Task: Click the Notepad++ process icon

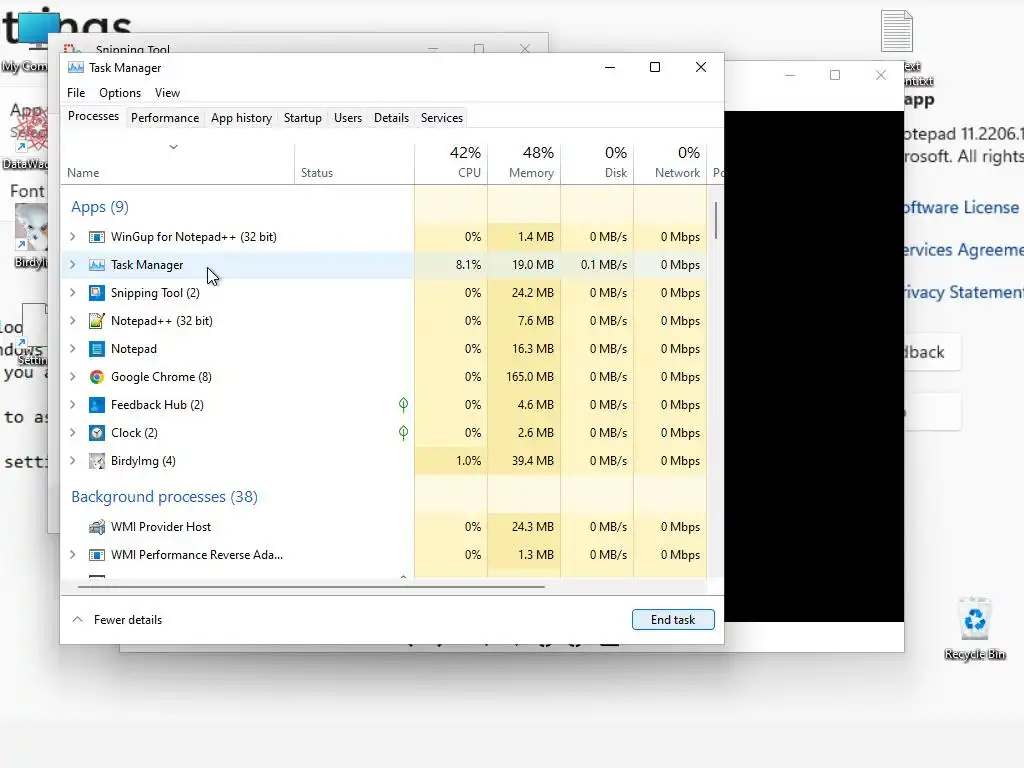Action: pyautogui.click(x=97, y=321)
